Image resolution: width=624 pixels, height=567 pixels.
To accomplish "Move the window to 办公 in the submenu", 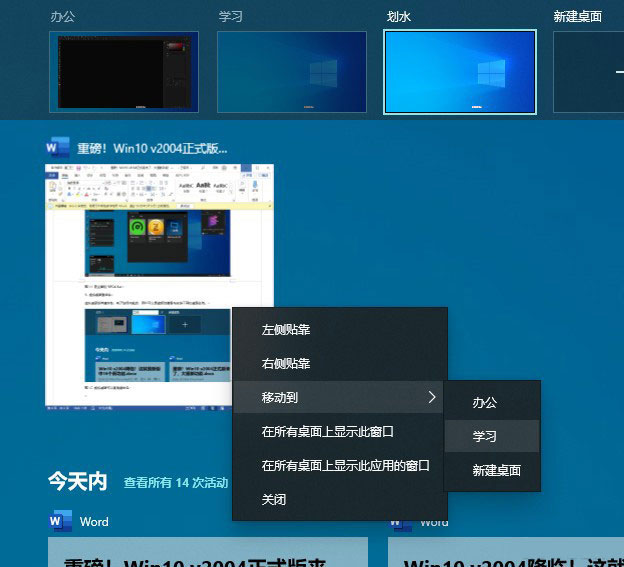I will [x=485, y=402].
